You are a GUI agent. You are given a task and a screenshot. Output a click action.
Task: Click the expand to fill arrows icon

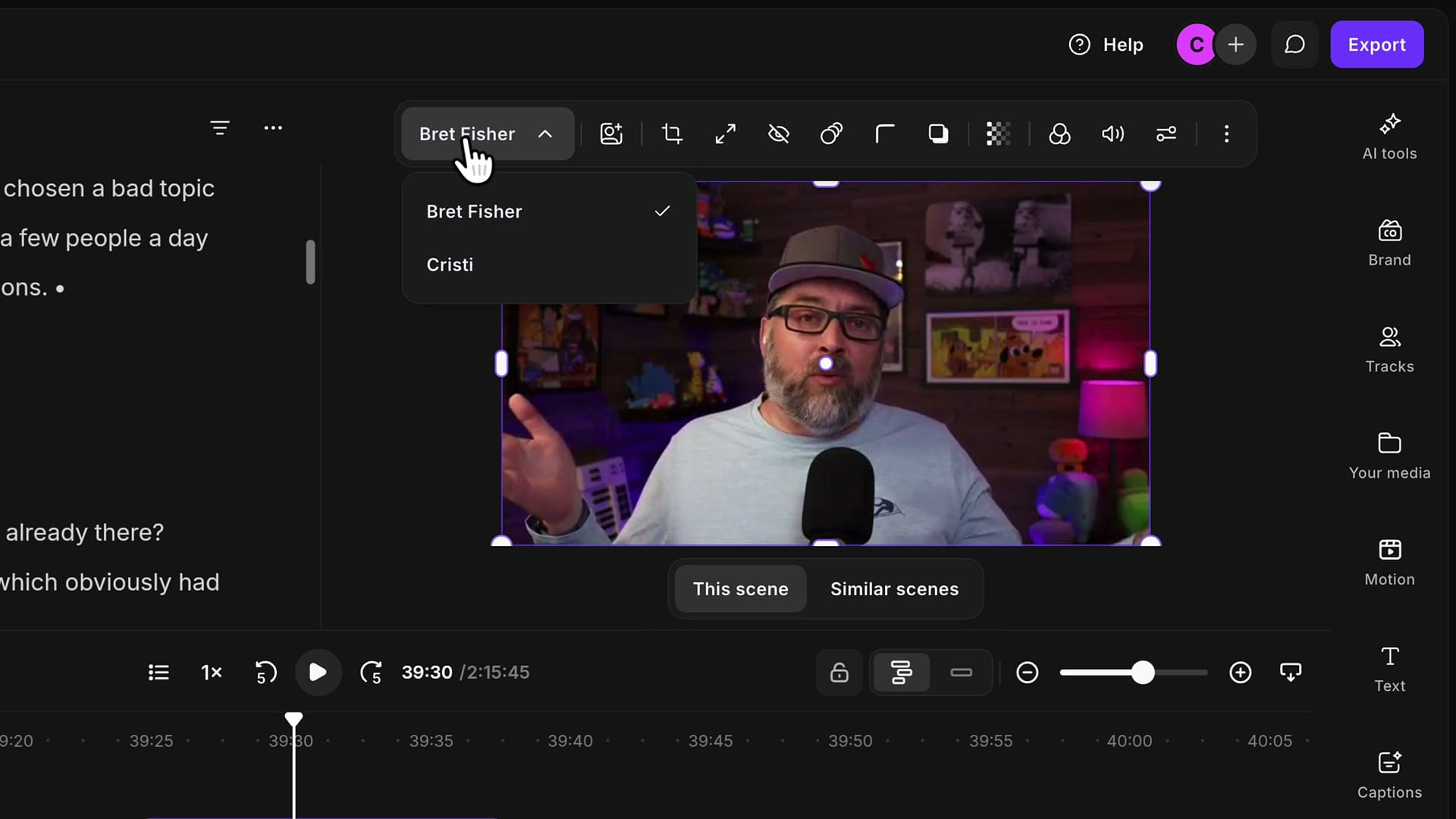[726, 134]
